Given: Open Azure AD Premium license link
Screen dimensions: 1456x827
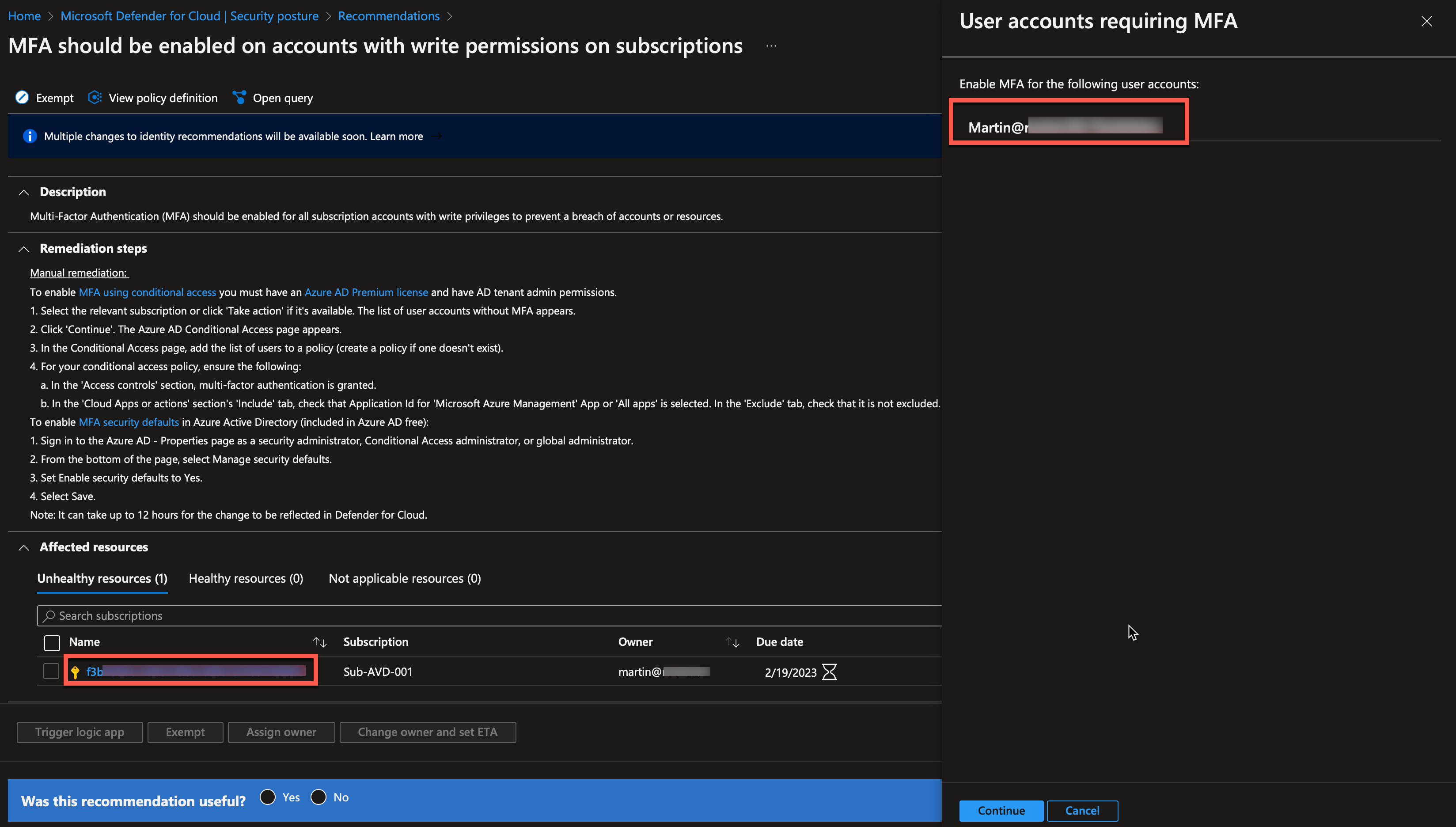Looking at the screenshot, I should [366, 292].
